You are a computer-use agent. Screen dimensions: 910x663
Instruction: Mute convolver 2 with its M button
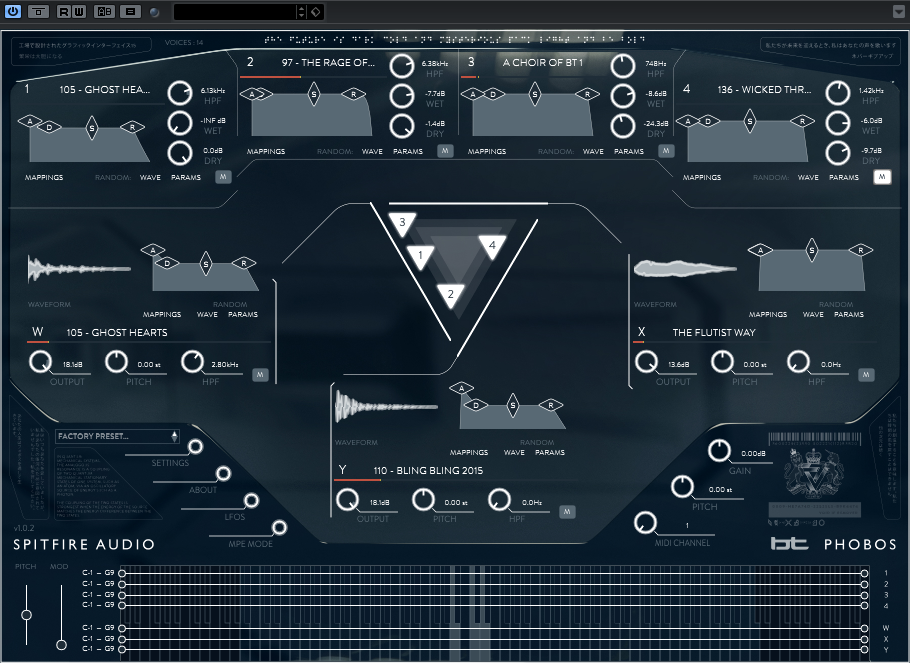(x=445, y=151)
